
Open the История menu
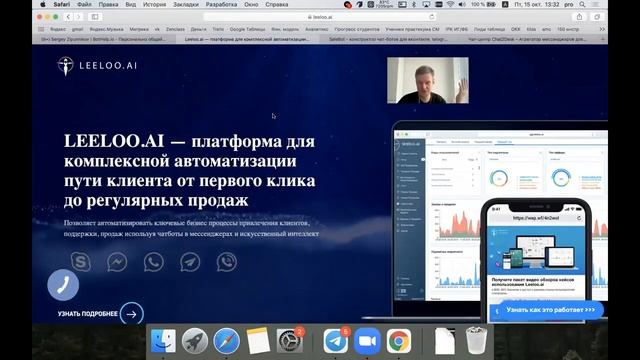(x=154, y=4)
